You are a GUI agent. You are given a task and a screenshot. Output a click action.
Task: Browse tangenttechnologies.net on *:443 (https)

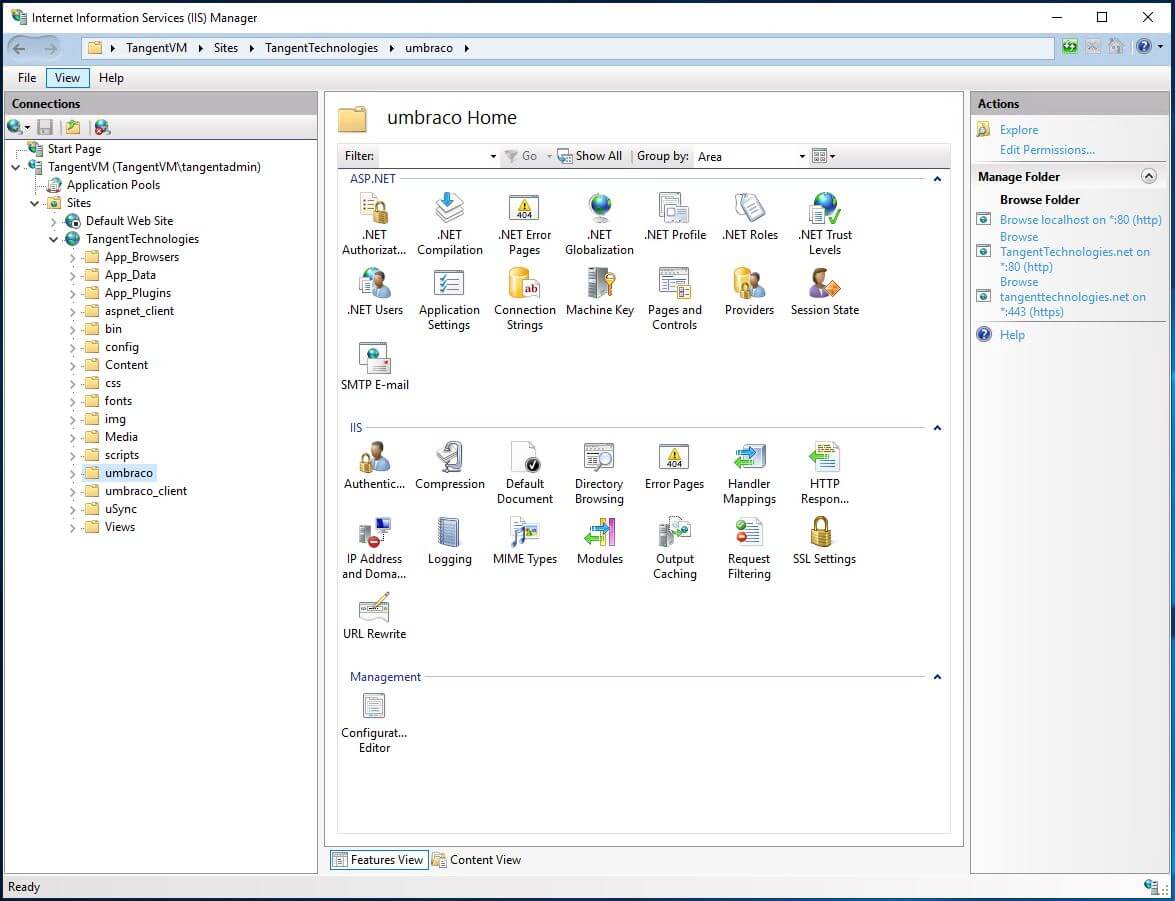[1072, 297]
